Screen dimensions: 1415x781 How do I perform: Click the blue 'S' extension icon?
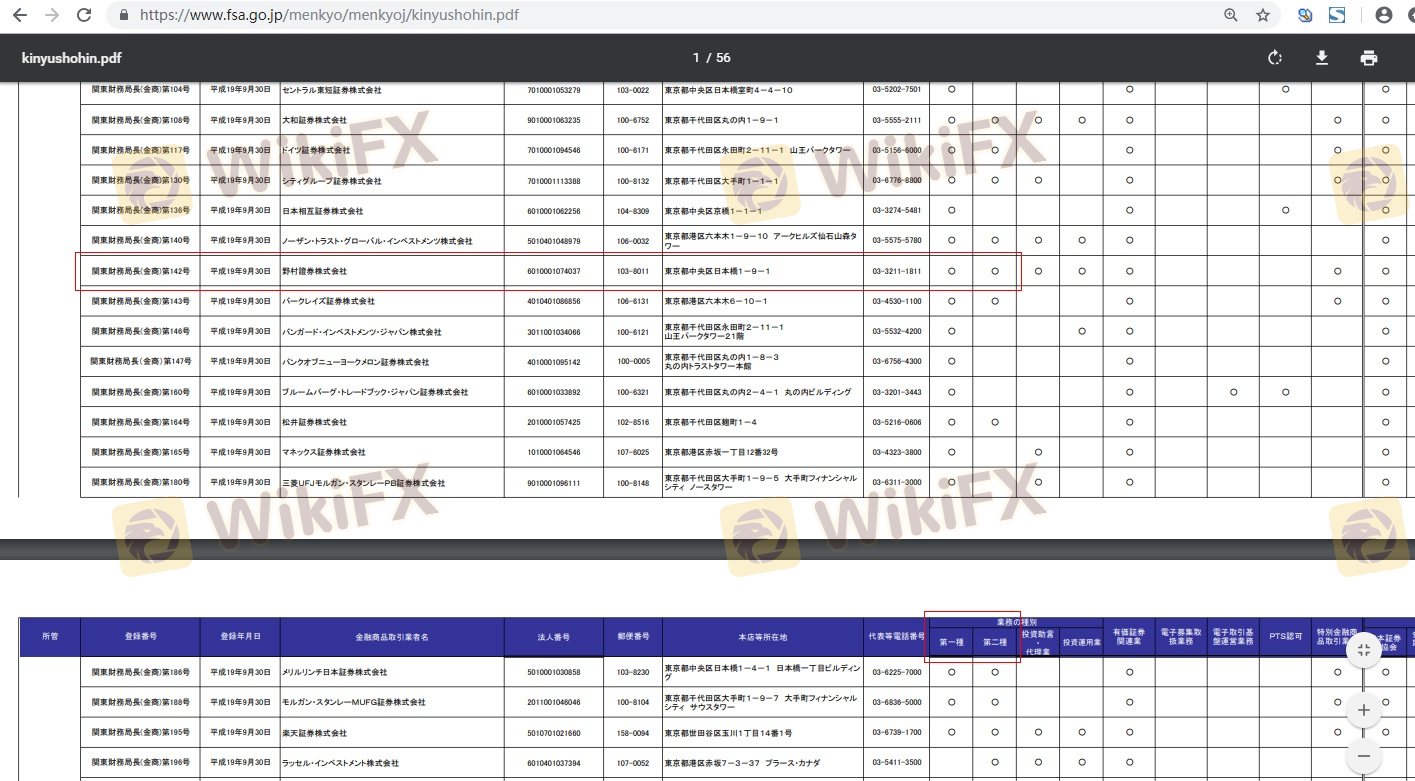(1337, 15)
